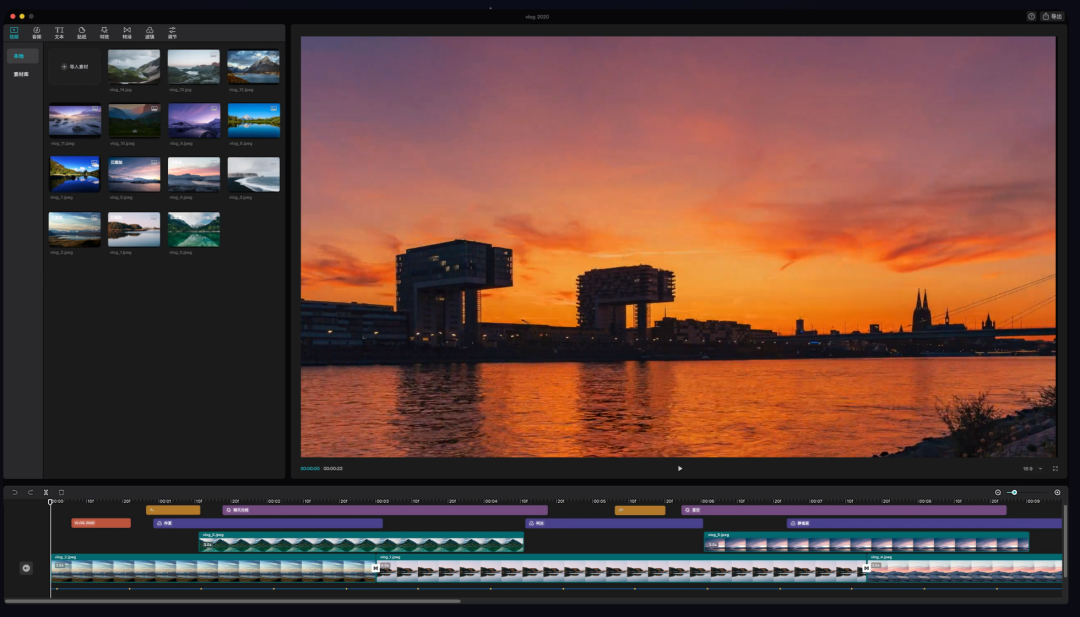Image resolution: width=1080 pixels, height=617 pixels.
Task: Toggle fullscreen preview mode
Action: pyautogui.click(x=1055, y=468)
